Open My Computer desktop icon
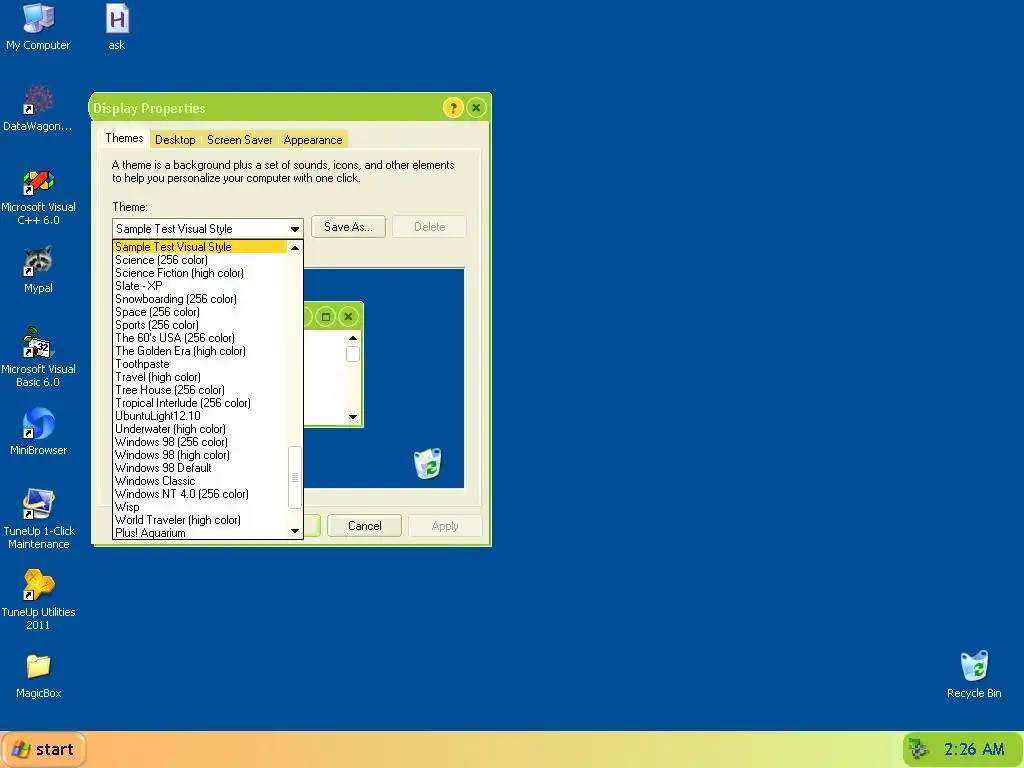This screenshot has width=1024, height=768. [x=38, y=27]
